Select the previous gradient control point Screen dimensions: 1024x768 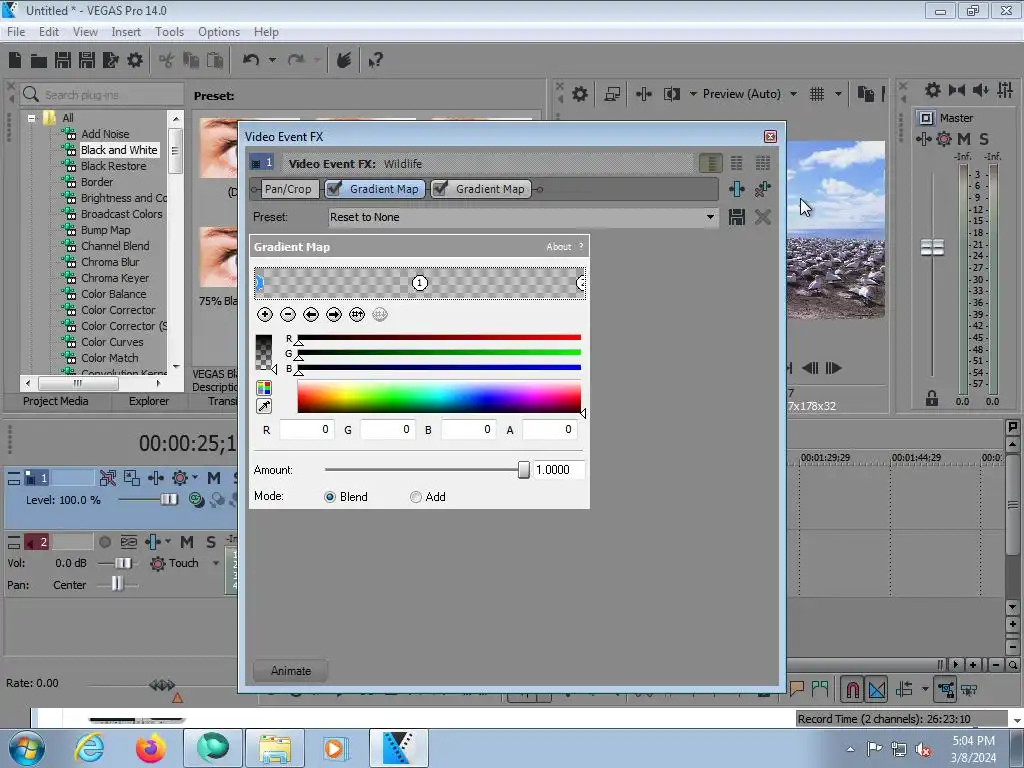point(311,315)
